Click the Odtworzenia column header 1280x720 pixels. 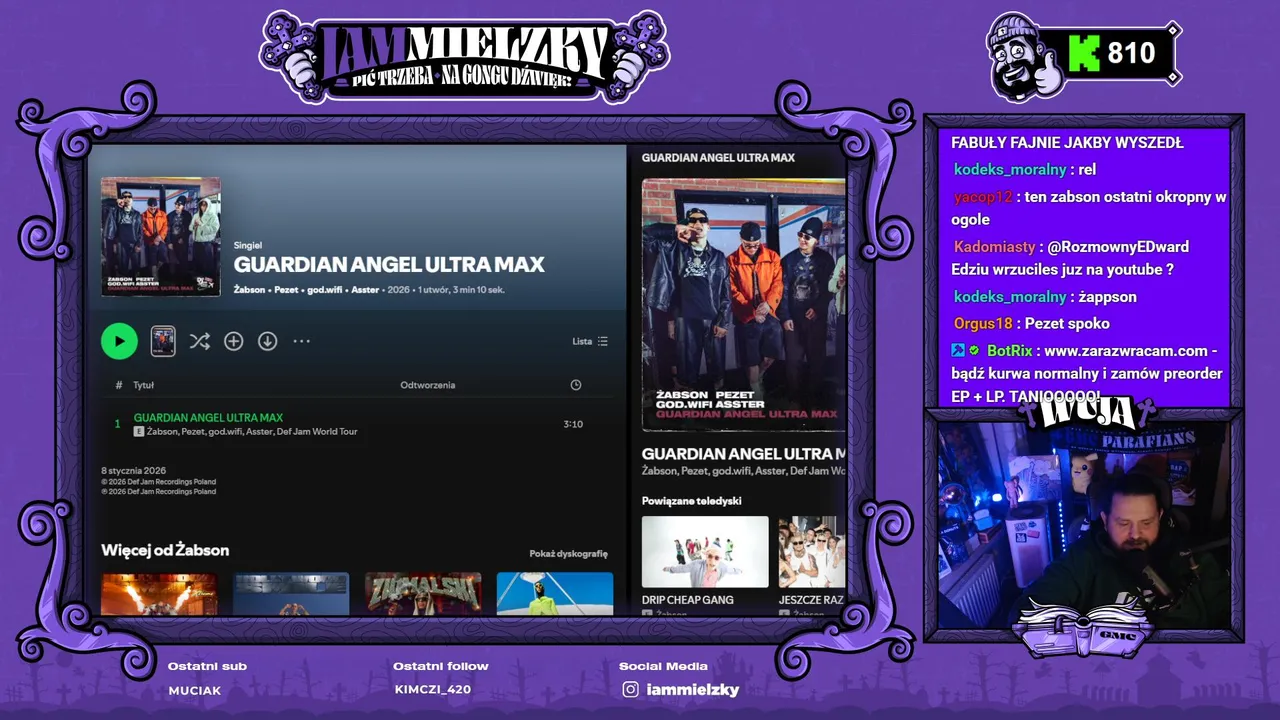click(x=428, y=385)
